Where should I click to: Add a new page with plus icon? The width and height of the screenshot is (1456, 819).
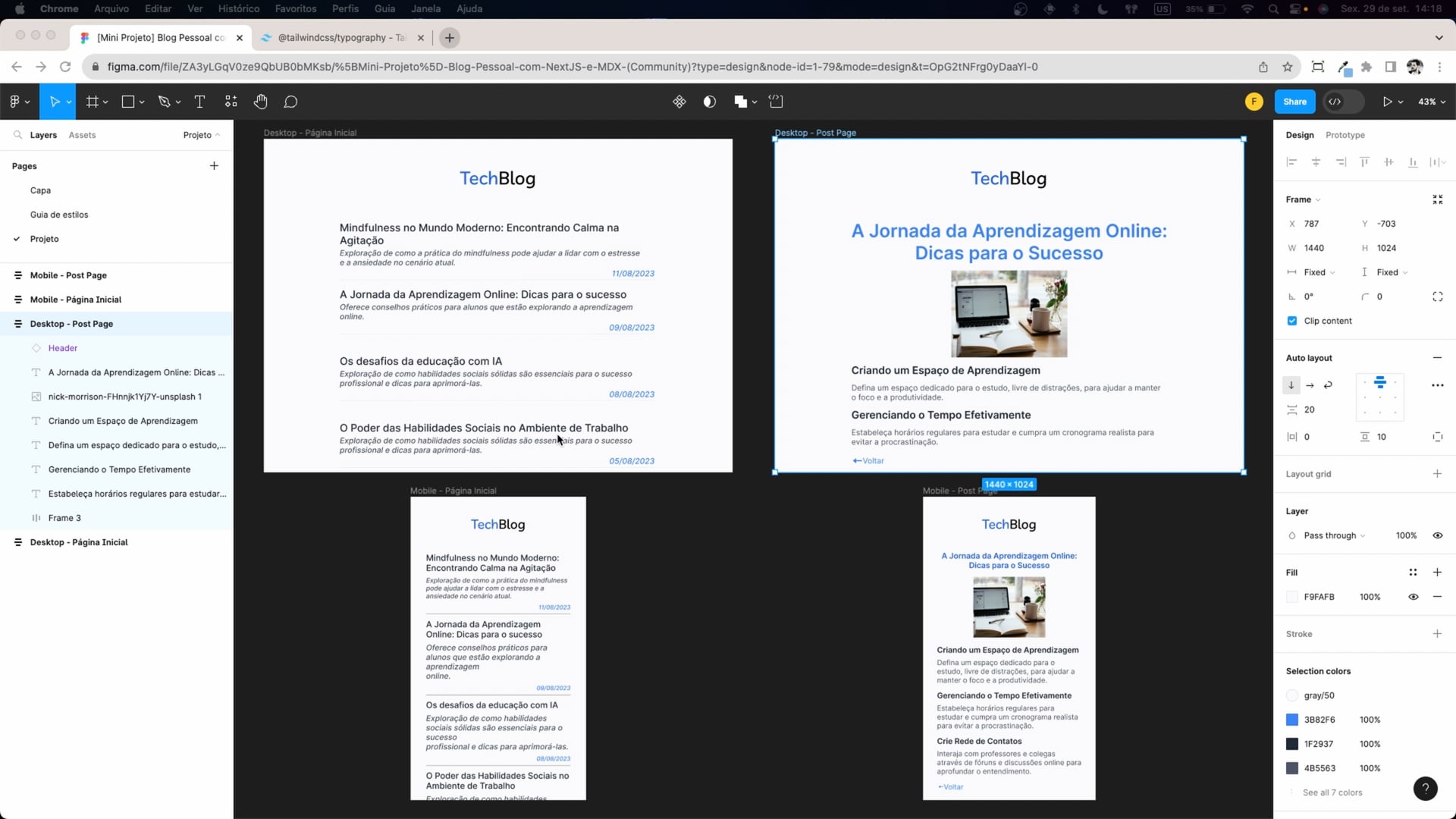214,166
